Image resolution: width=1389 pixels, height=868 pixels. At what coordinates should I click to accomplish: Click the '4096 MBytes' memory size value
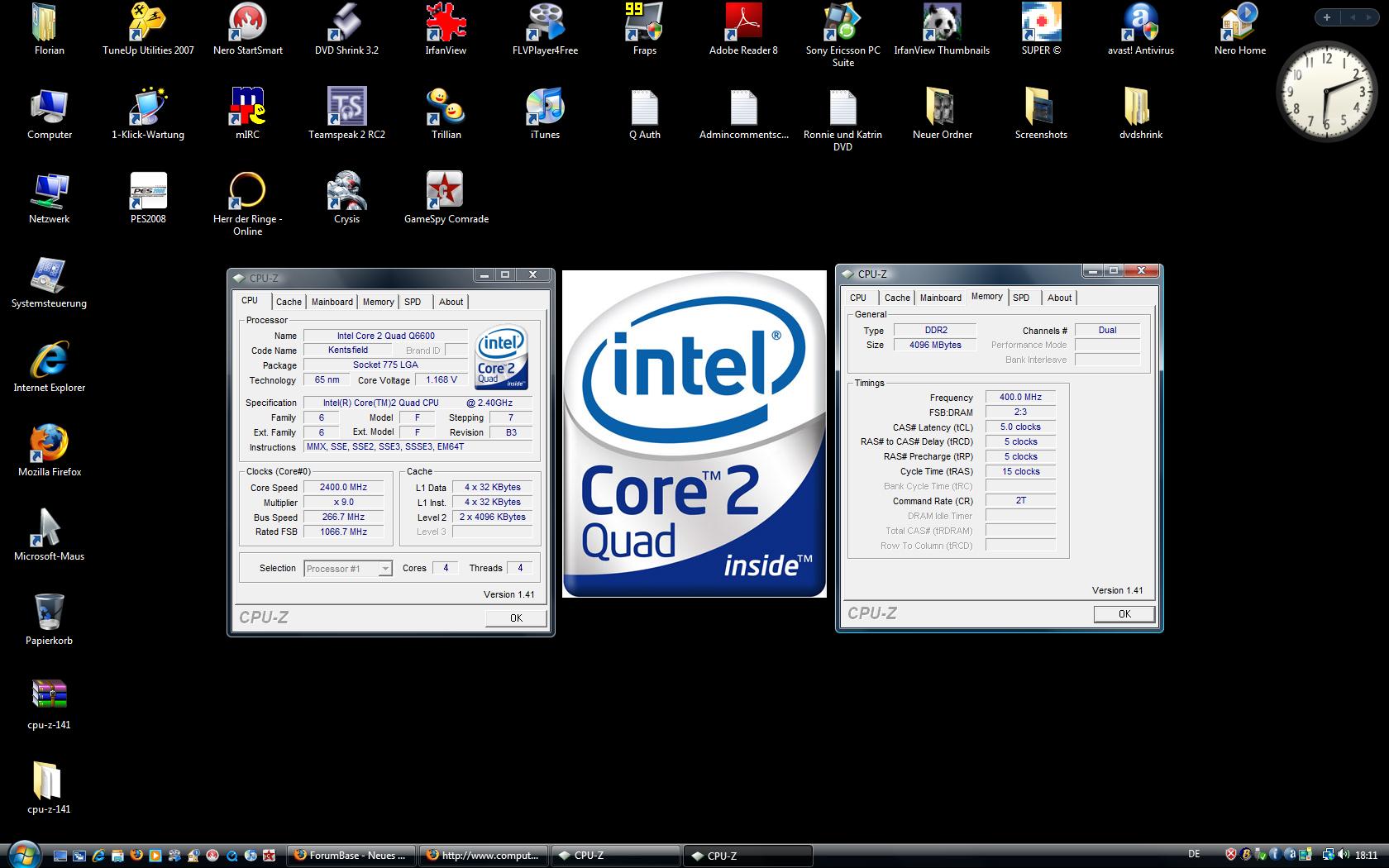[935, 346]
